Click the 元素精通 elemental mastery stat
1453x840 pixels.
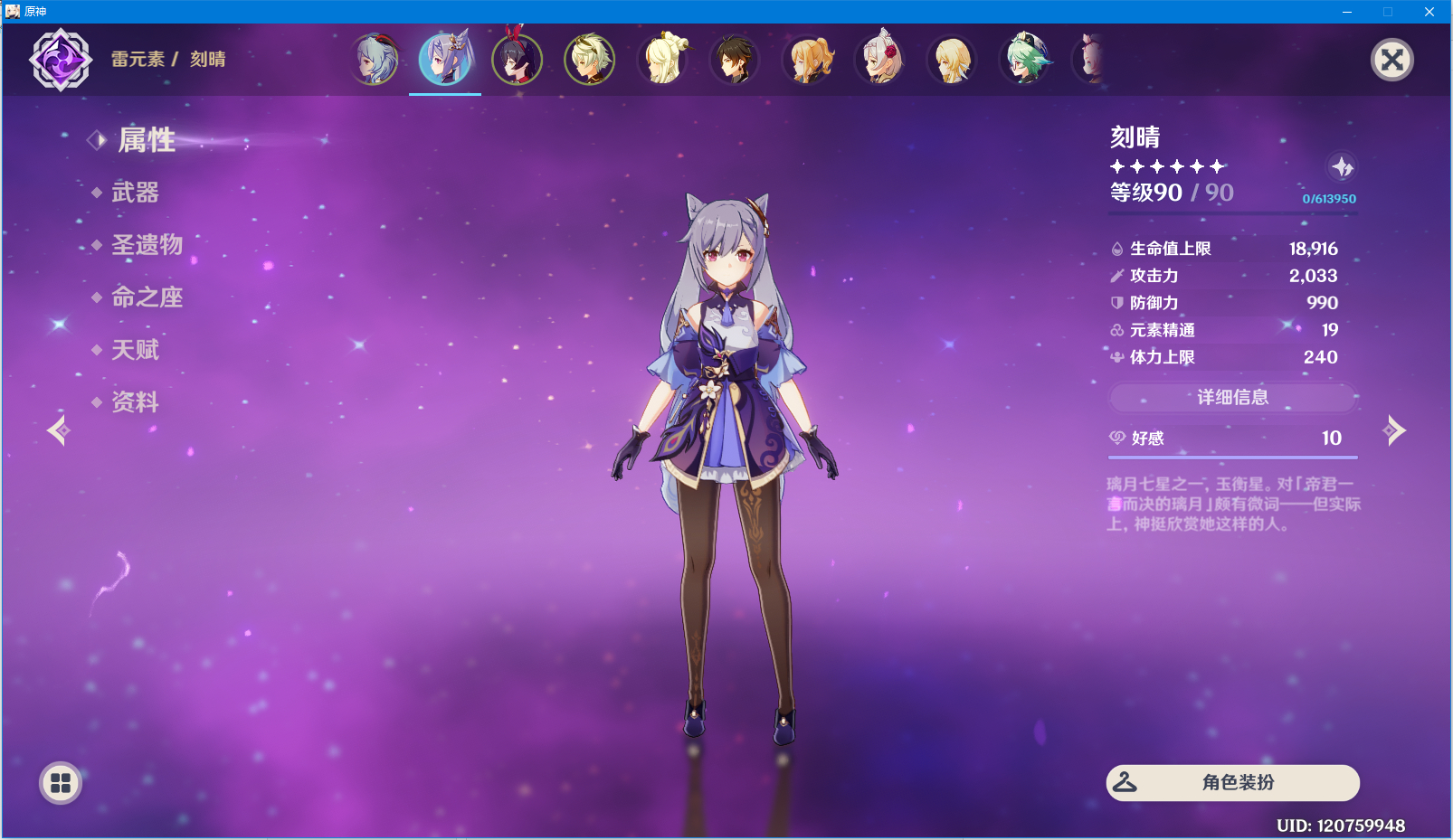(1225, 330)
